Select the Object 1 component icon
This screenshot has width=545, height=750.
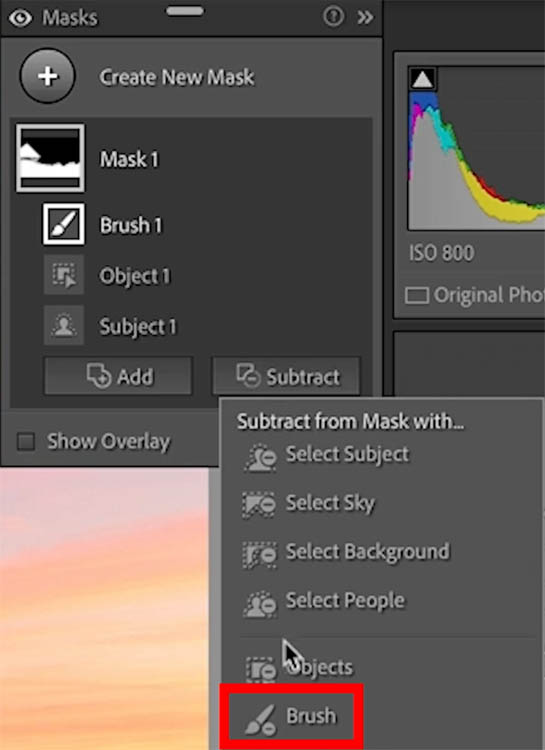(x=64, y=275)
